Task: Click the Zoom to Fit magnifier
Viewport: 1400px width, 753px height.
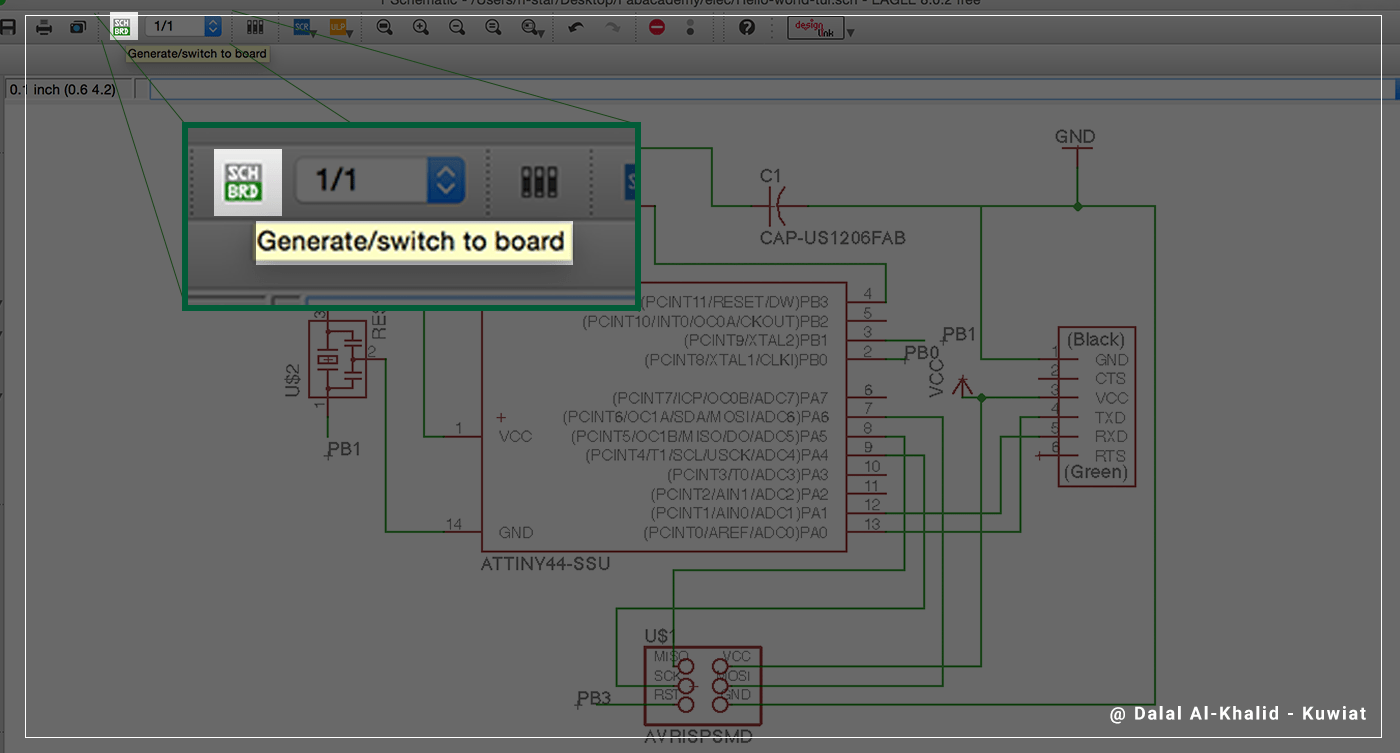Action: point(384,27)
